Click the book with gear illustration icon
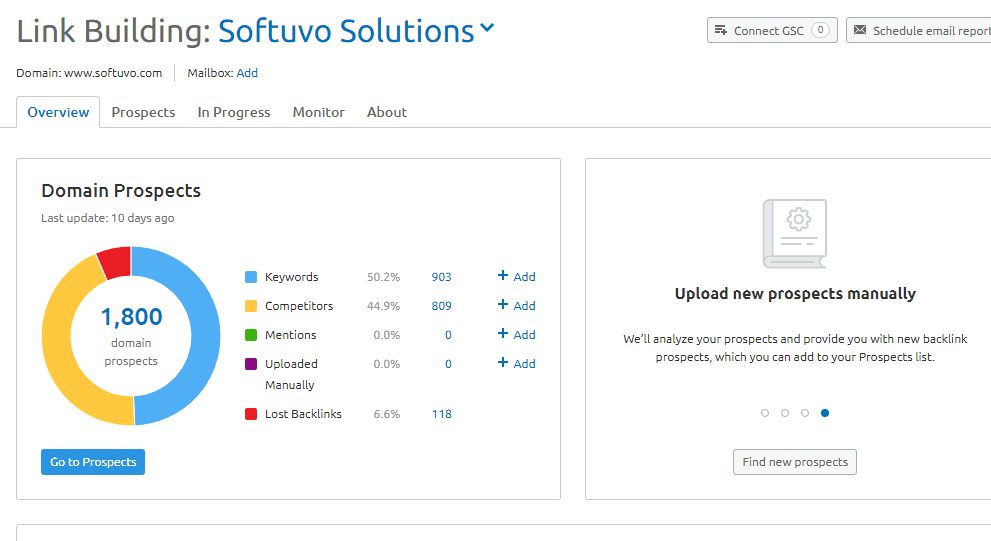 (x=794, y=233)
